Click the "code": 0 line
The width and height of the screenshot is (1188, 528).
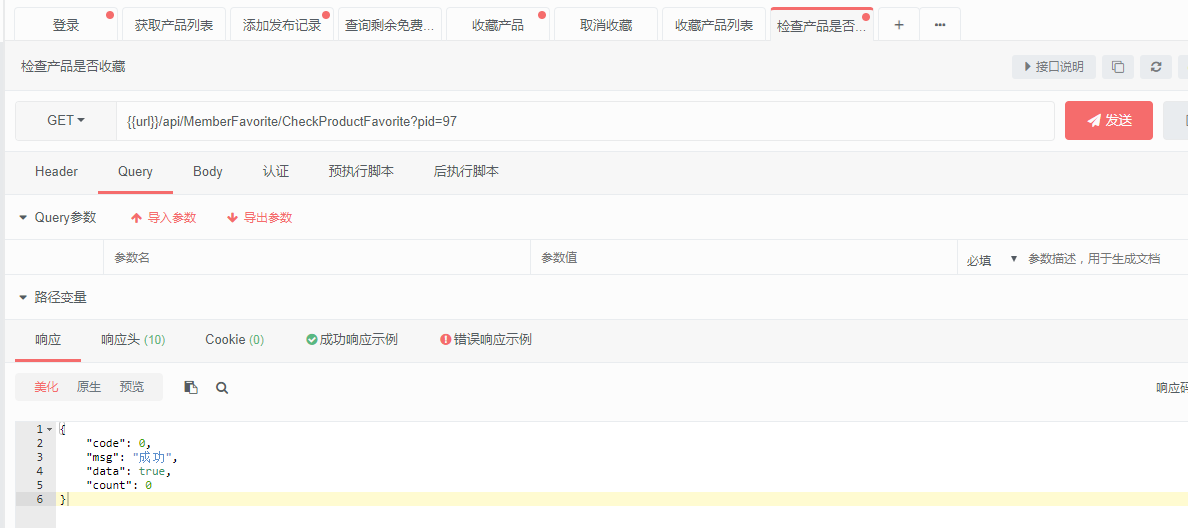(120, 443)
